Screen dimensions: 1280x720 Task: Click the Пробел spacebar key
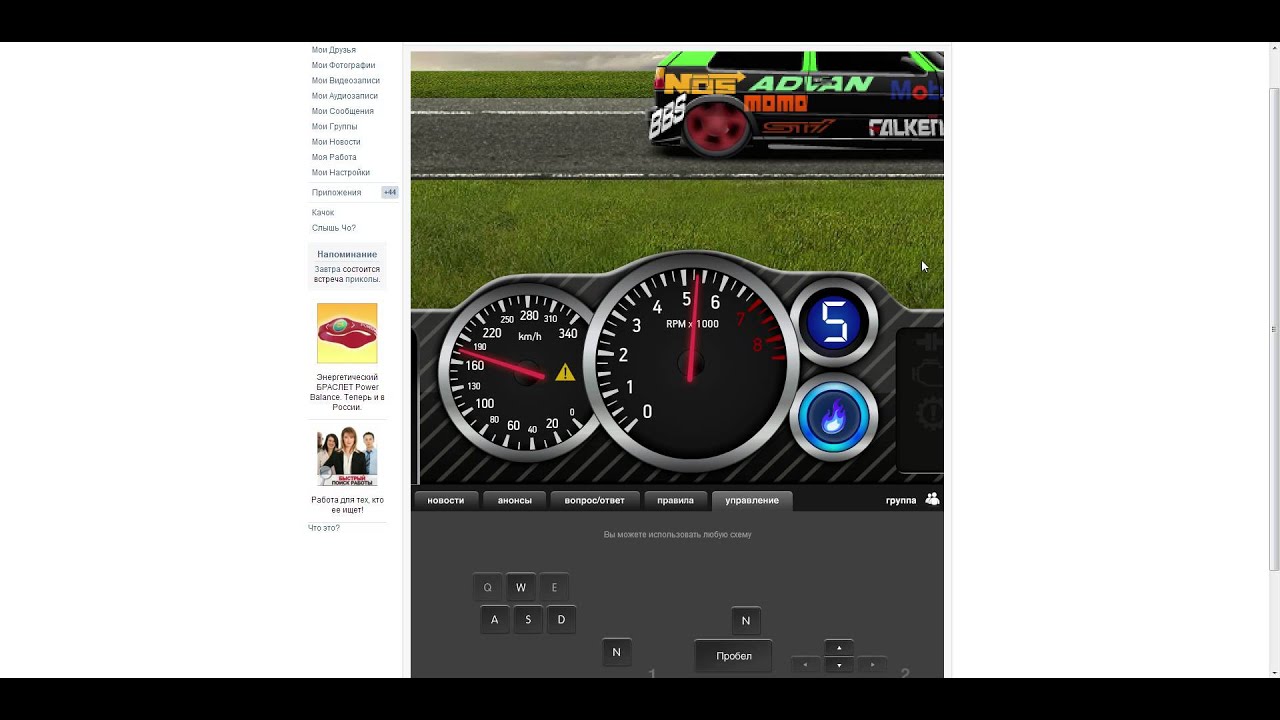click(x=733, y=656)
